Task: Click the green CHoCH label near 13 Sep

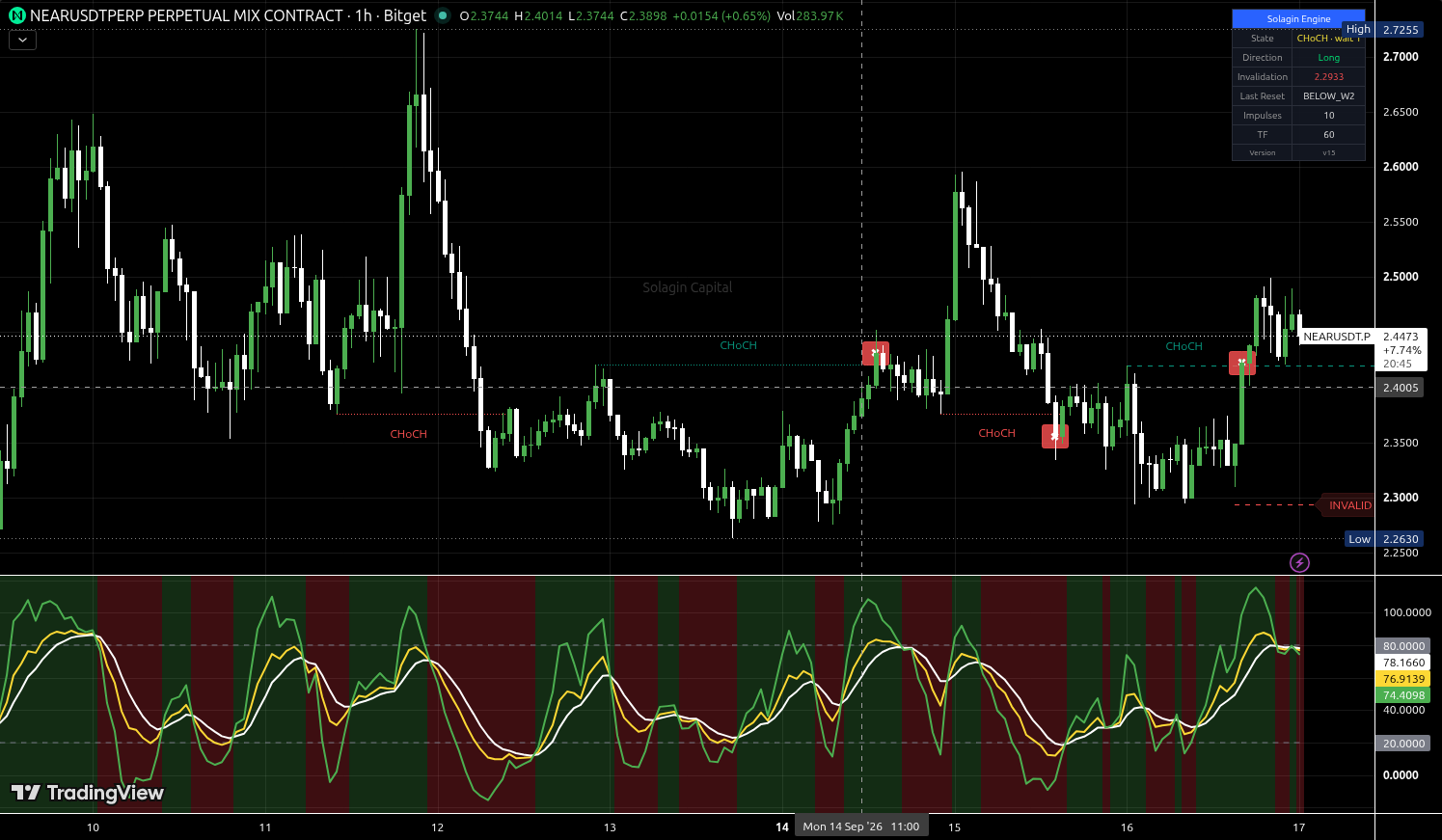Action: [x=738, y=345]
